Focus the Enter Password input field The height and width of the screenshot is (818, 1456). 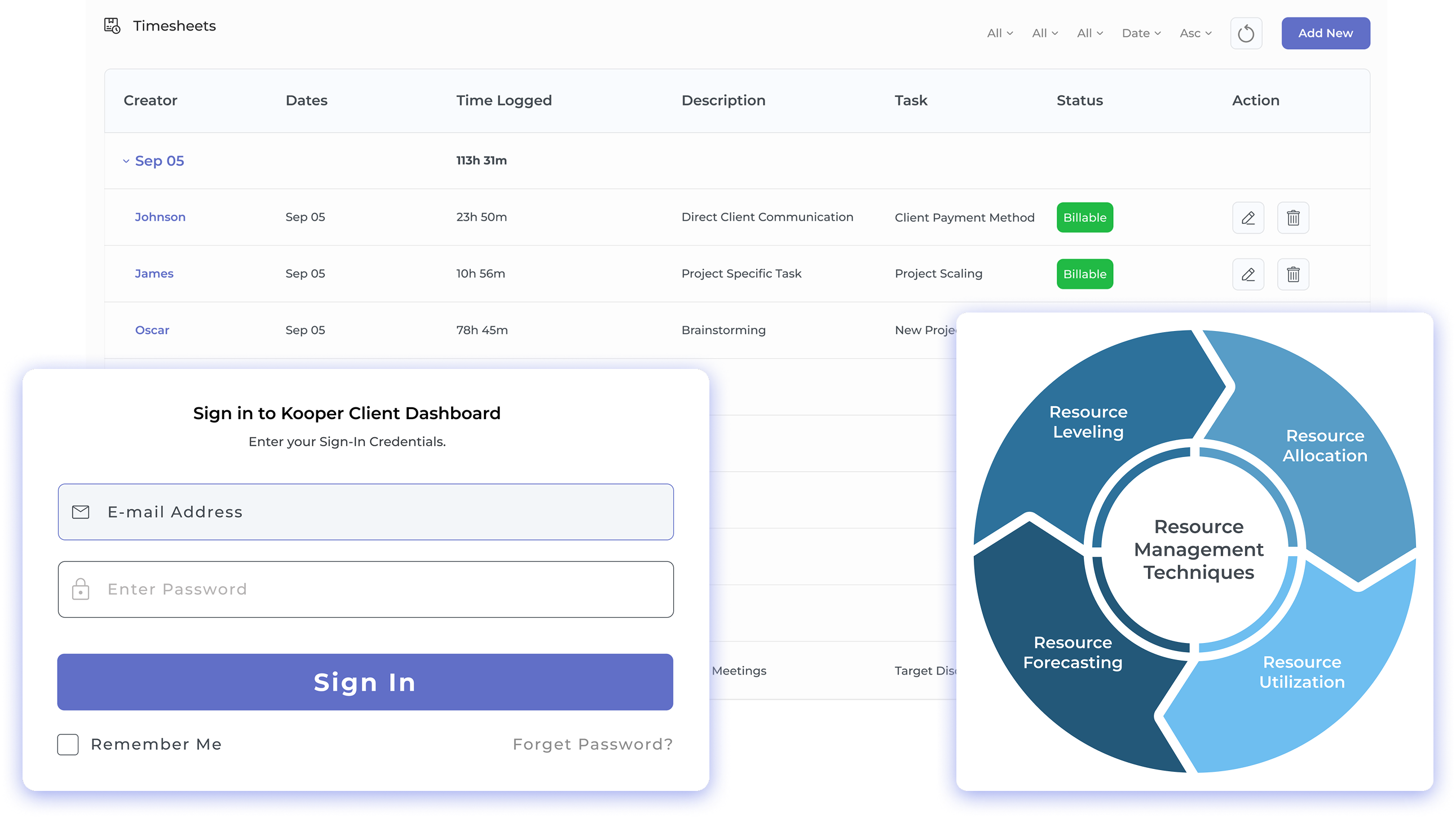[366, 590]
